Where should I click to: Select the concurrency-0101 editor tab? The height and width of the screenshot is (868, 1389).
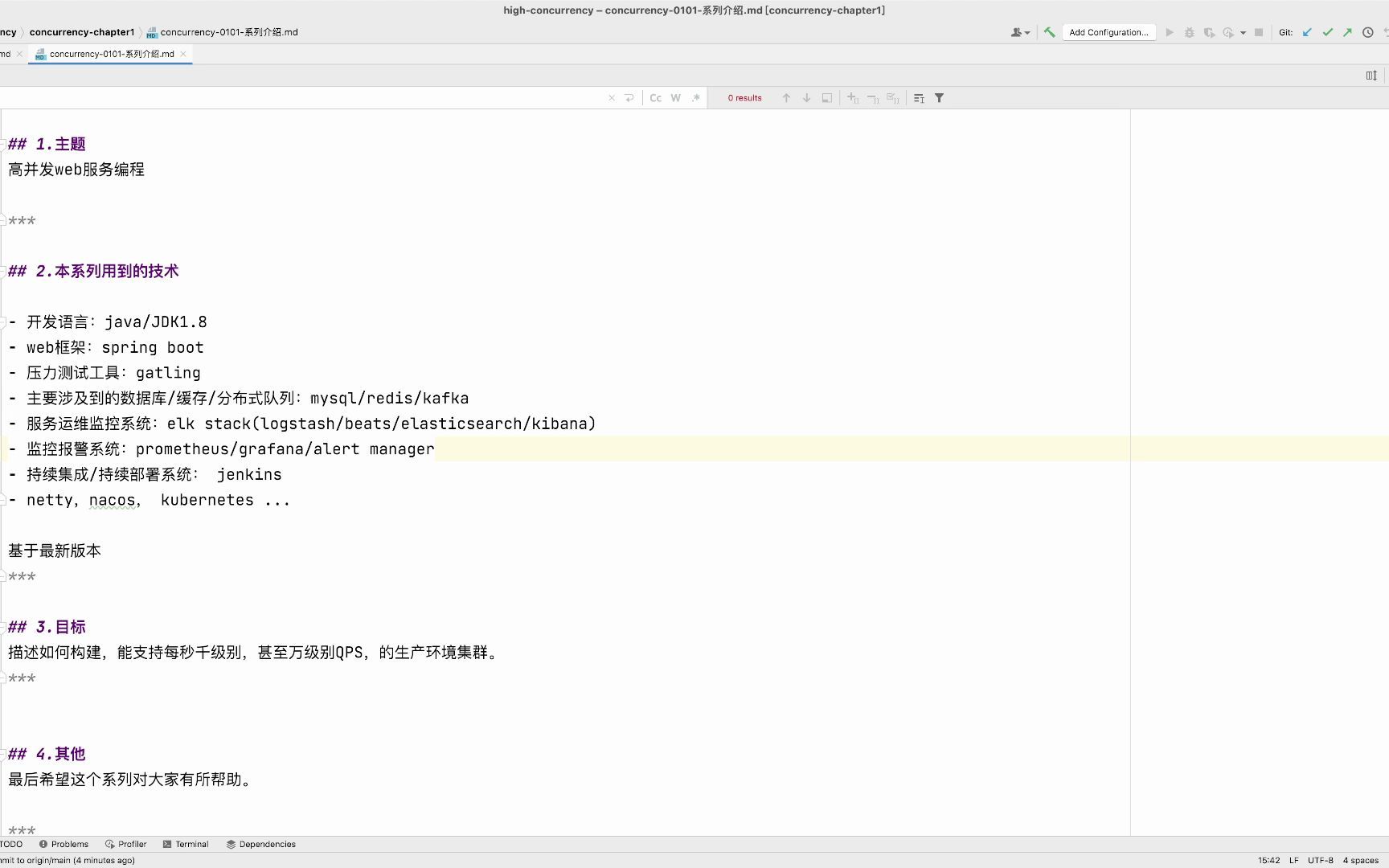pos(111,54)
